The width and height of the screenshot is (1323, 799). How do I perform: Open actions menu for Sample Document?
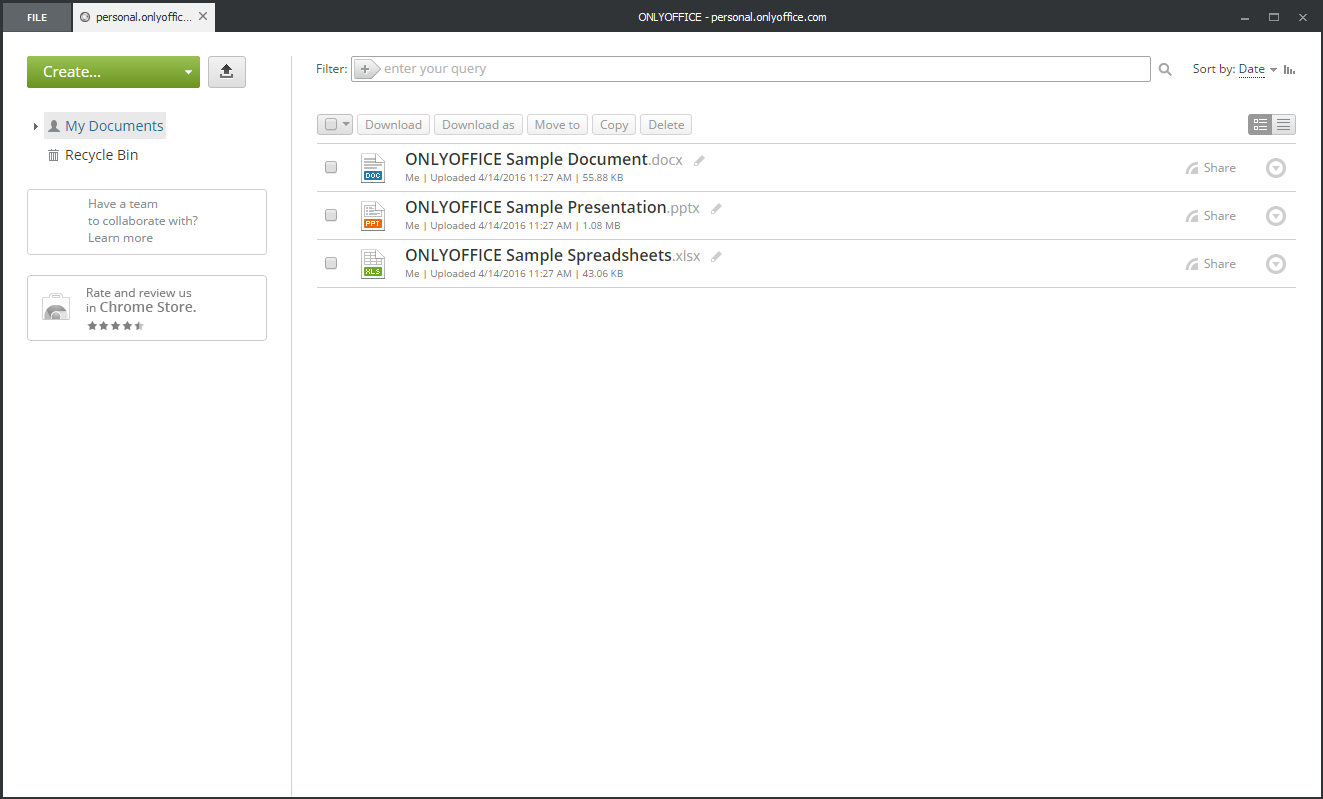1275,168
